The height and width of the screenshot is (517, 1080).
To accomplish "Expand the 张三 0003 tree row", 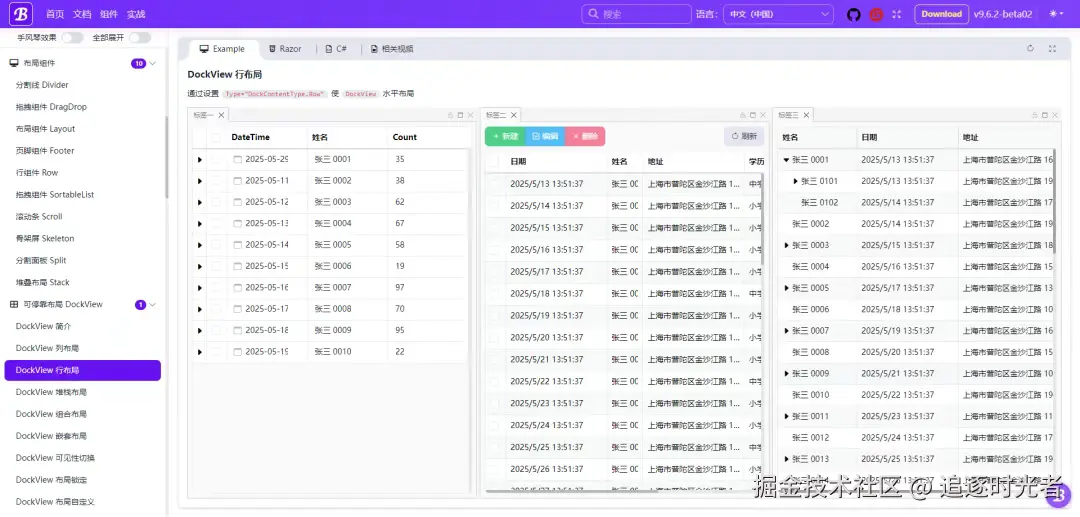I will (787, 245).
